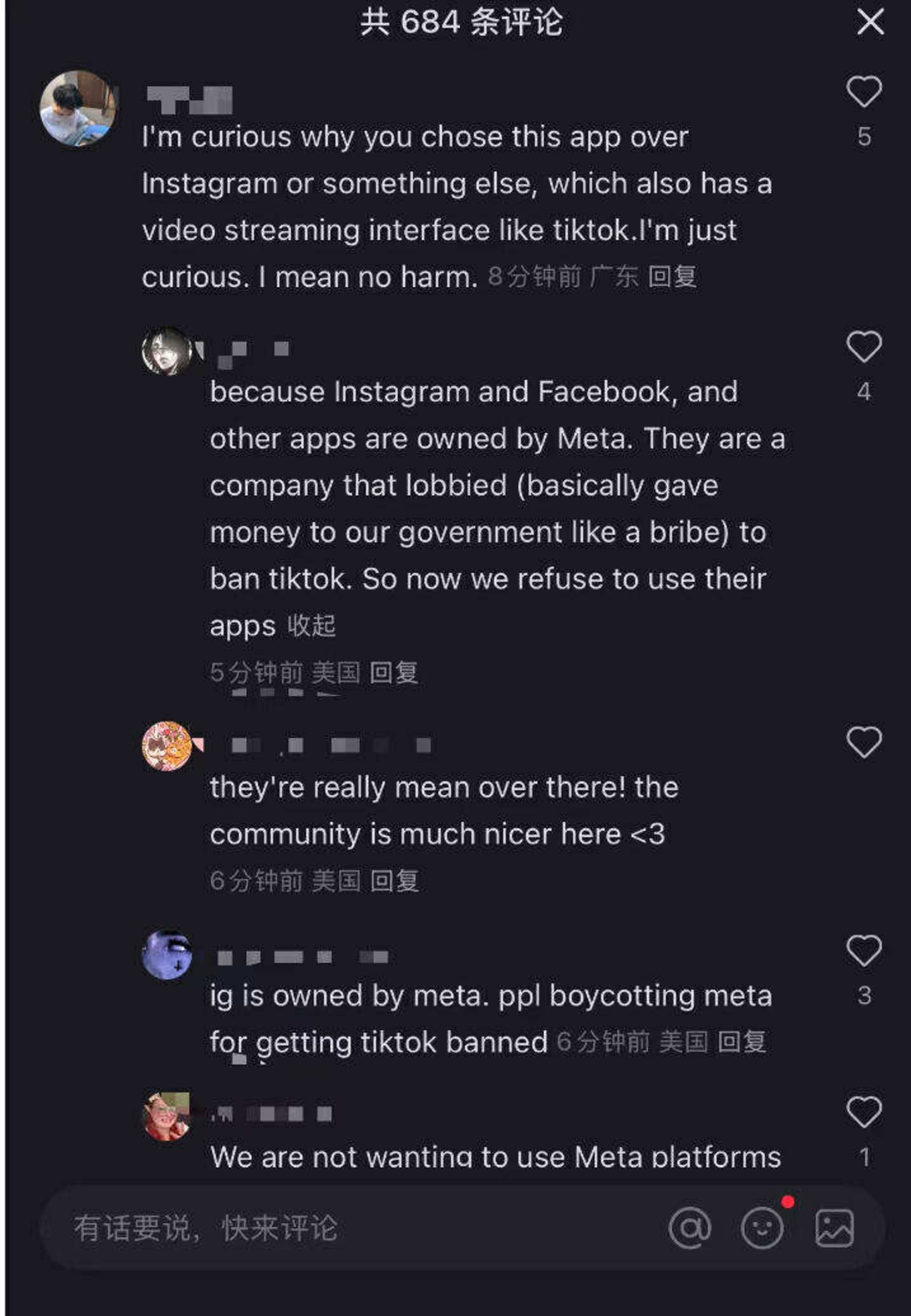Open the Meta lobbying replier's avatar

(167, 351)
